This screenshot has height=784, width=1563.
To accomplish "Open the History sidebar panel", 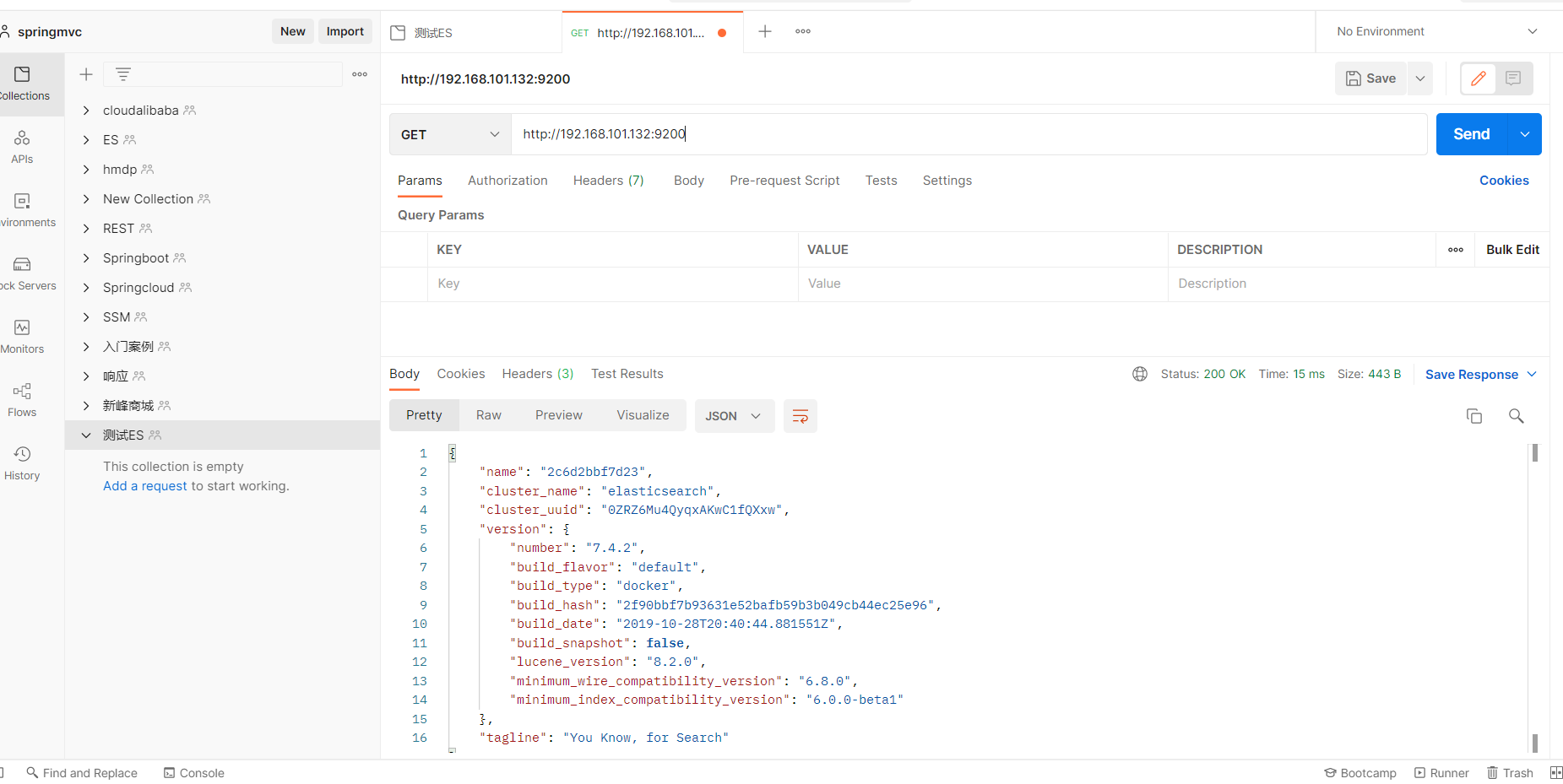I will point(23,463).
